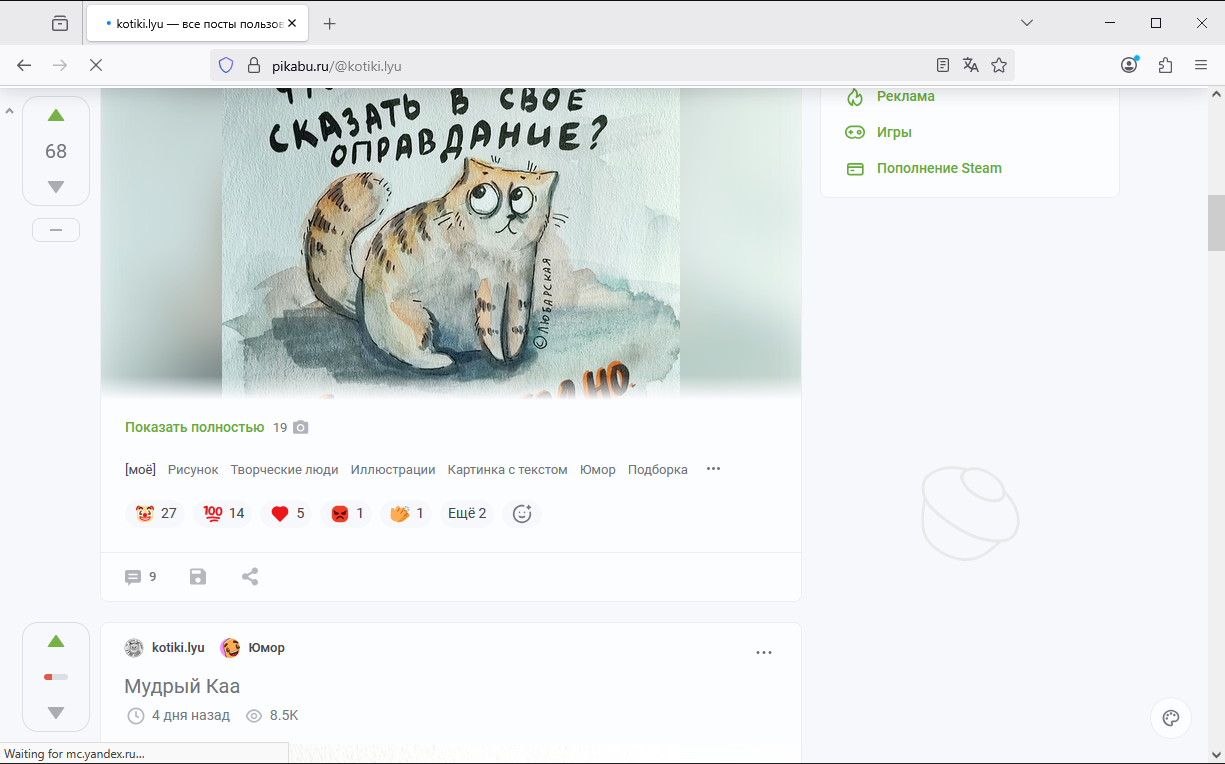The height and width of the screenshot is (764, 1225).
Task: Click the gamepad icon beside Игры
Action: click(x=855, y=132)
